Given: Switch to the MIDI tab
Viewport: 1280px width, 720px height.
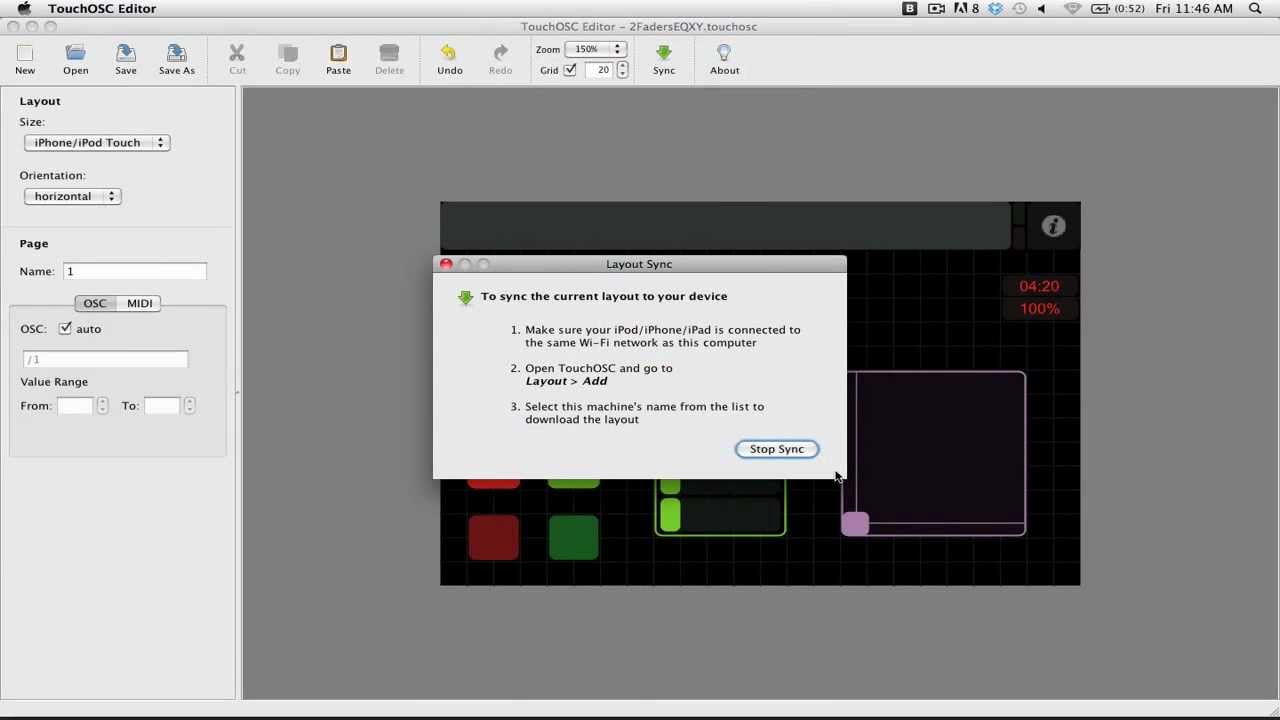Looking at the screenshot, I should [140, 303].
